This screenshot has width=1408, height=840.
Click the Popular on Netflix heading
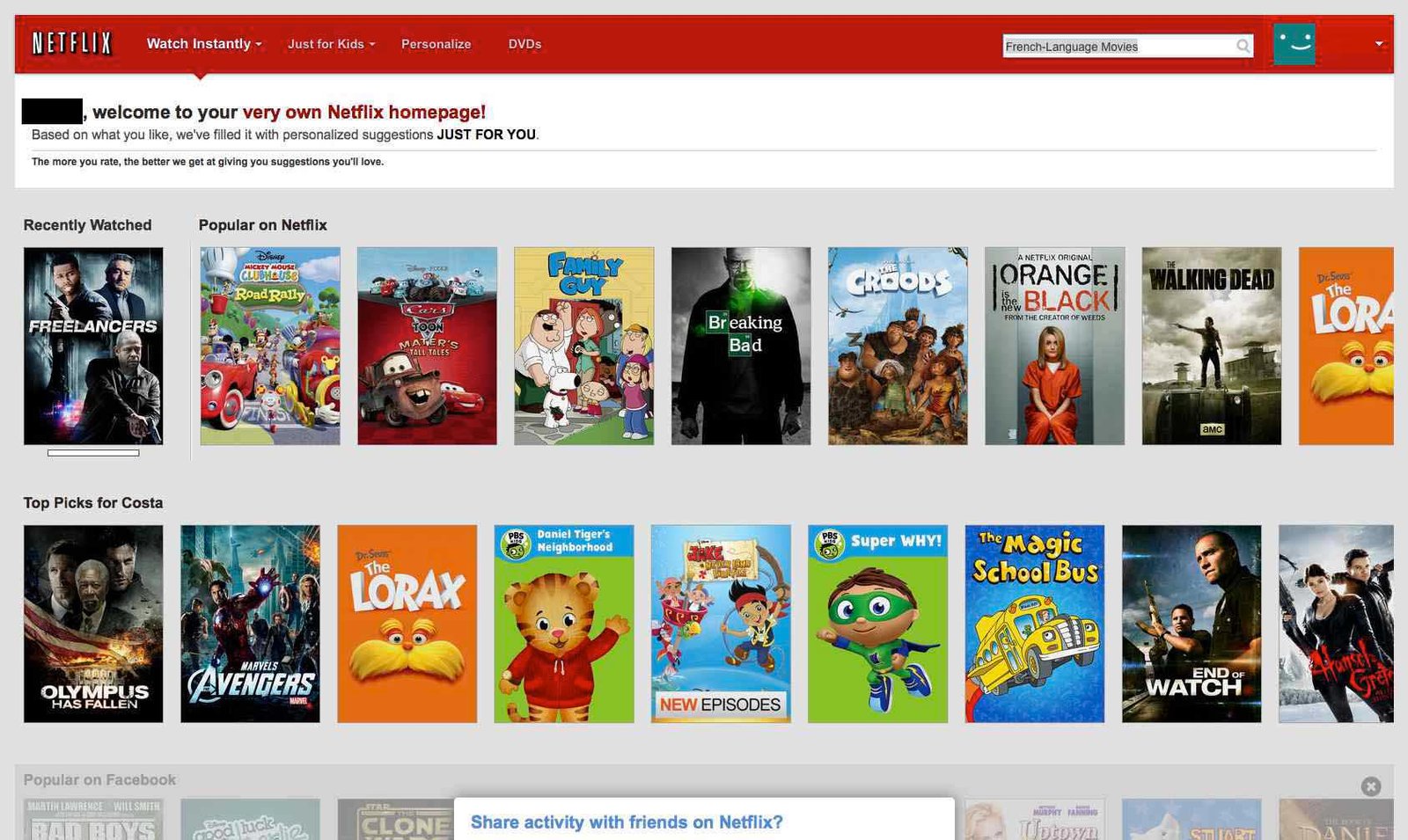tap(263, 225)
